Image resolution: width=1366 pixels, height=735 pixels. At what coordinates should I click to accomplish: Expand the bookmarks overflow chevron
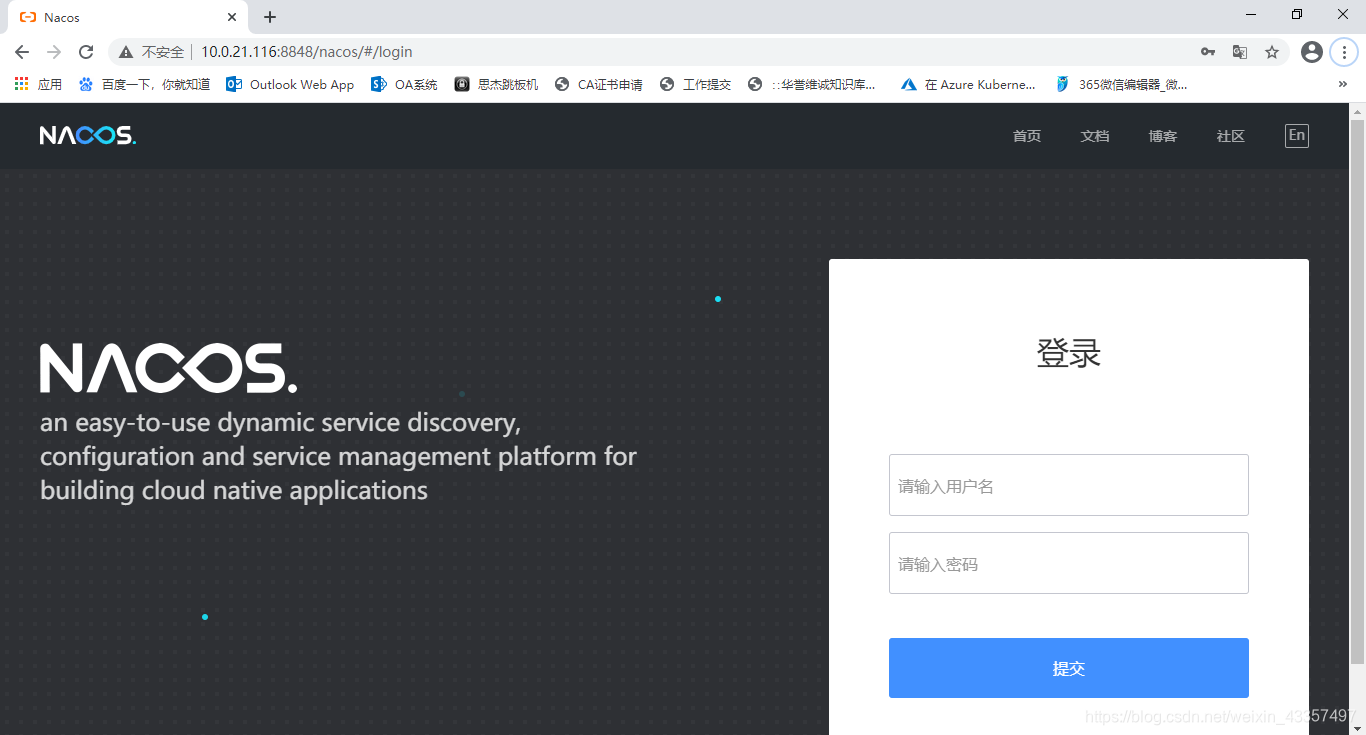click(1343, 85)
